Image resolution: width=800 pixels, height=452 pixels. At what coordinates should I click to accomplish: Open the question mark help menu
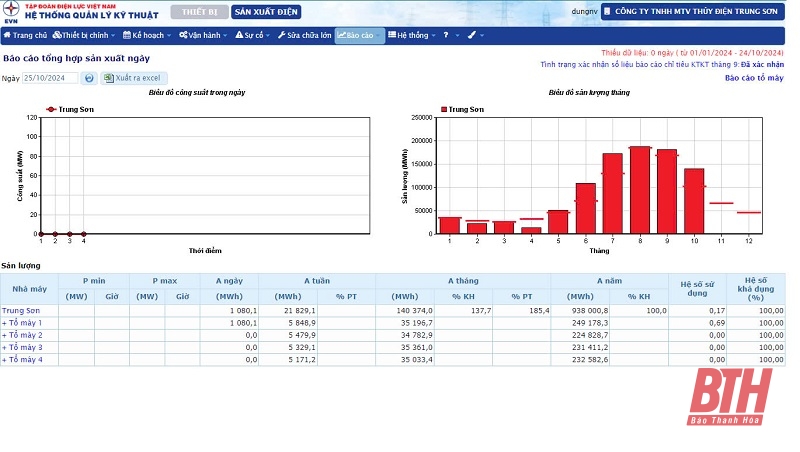(x=448, y=35)
